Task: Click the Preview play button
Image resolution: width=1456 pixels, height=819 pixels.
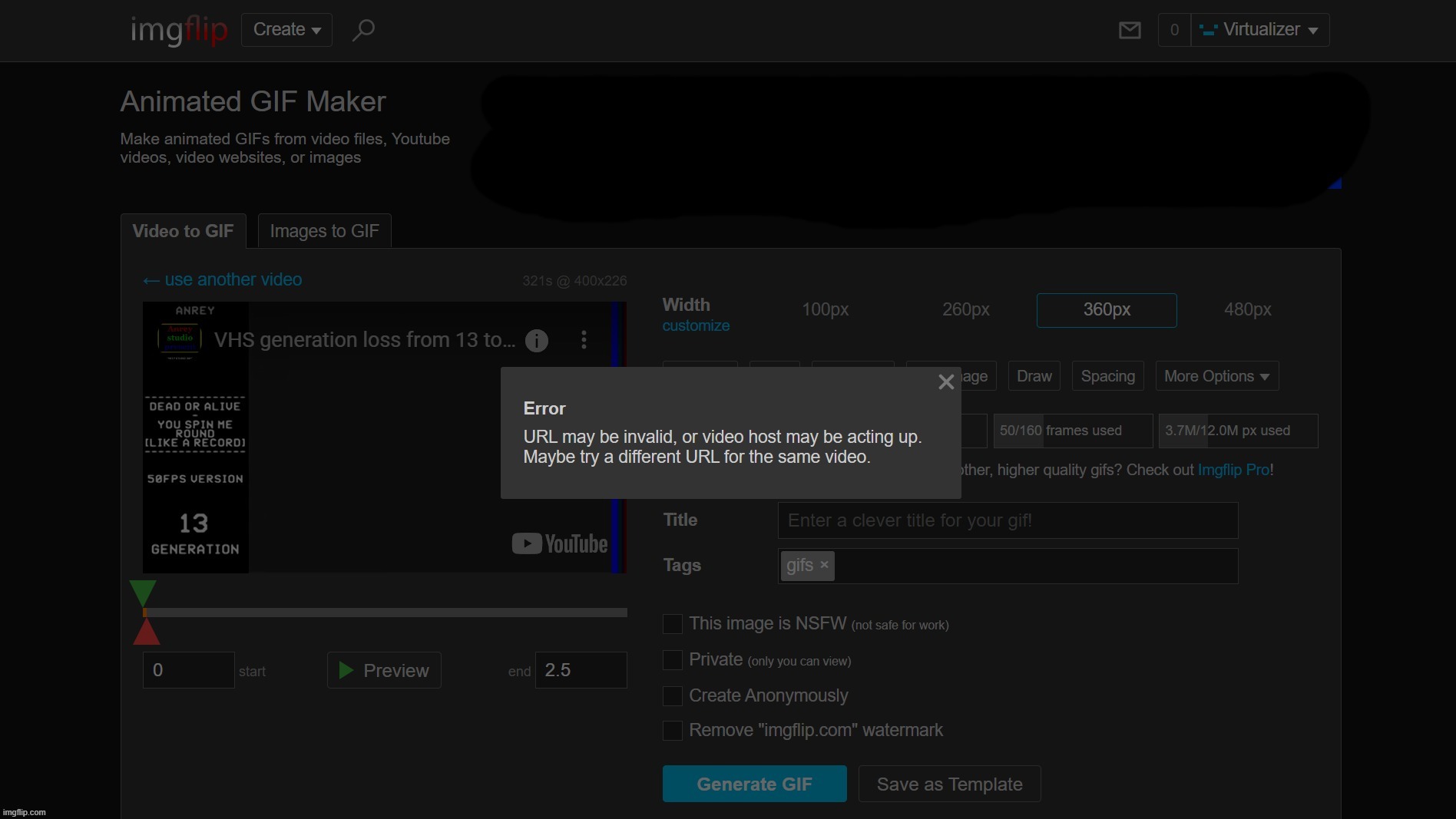Action: coord(384,670)
